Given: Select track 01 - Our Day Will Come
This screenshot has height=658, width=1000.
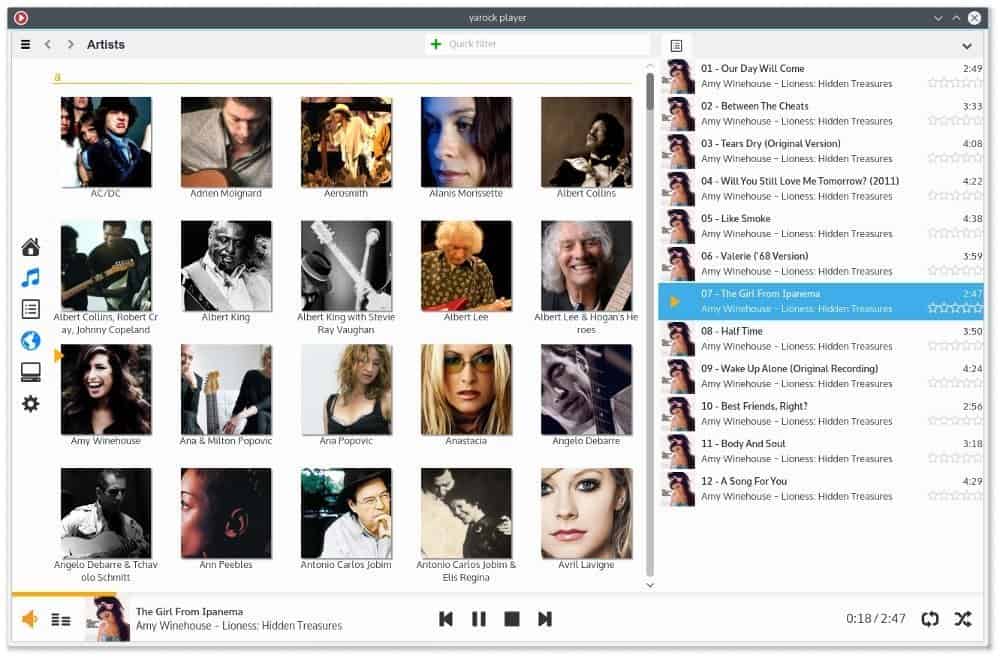Looking at the screenshot, I should tap(821, 76).
